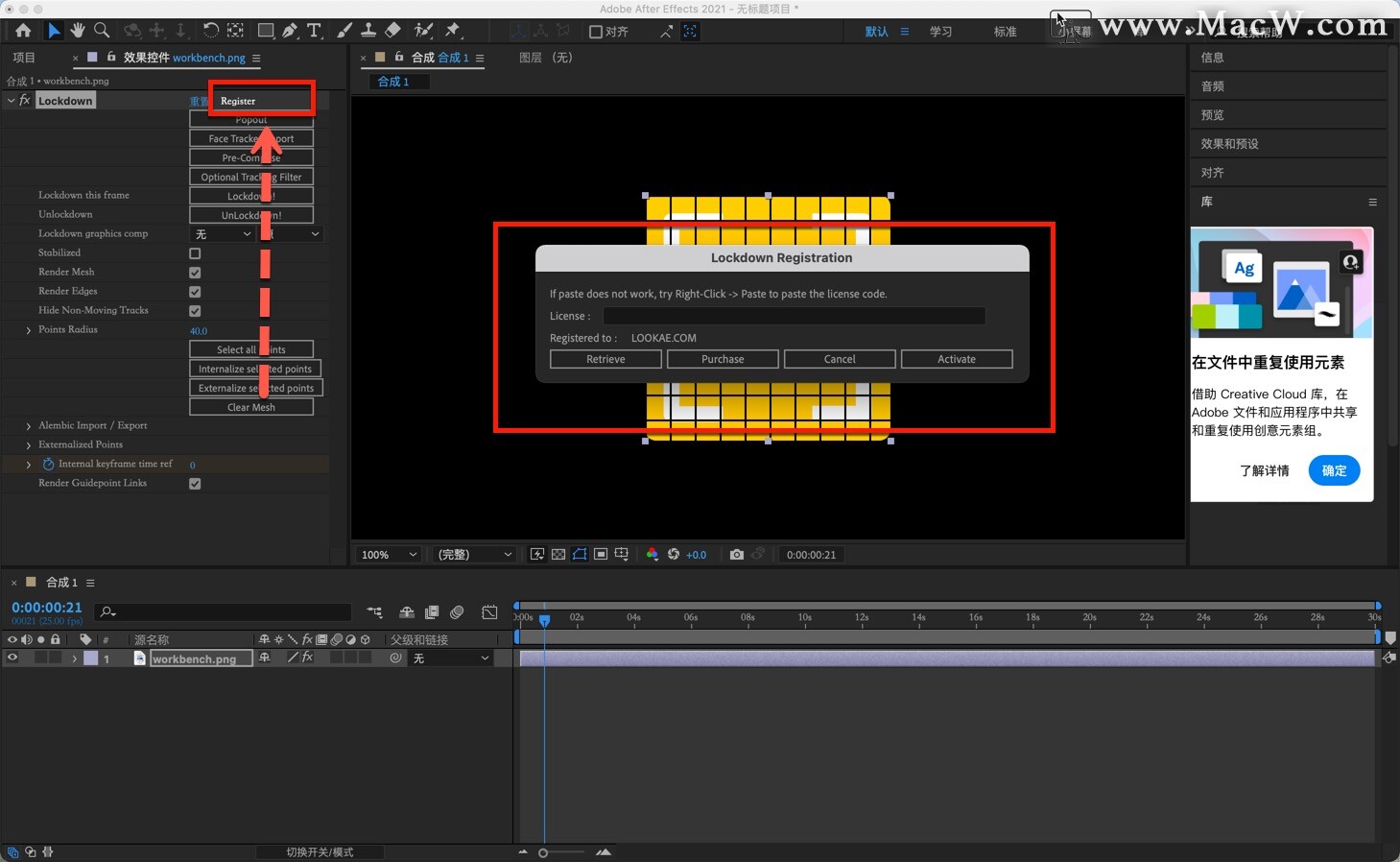Open the (完整) resolution dropdown

[474, 555]
